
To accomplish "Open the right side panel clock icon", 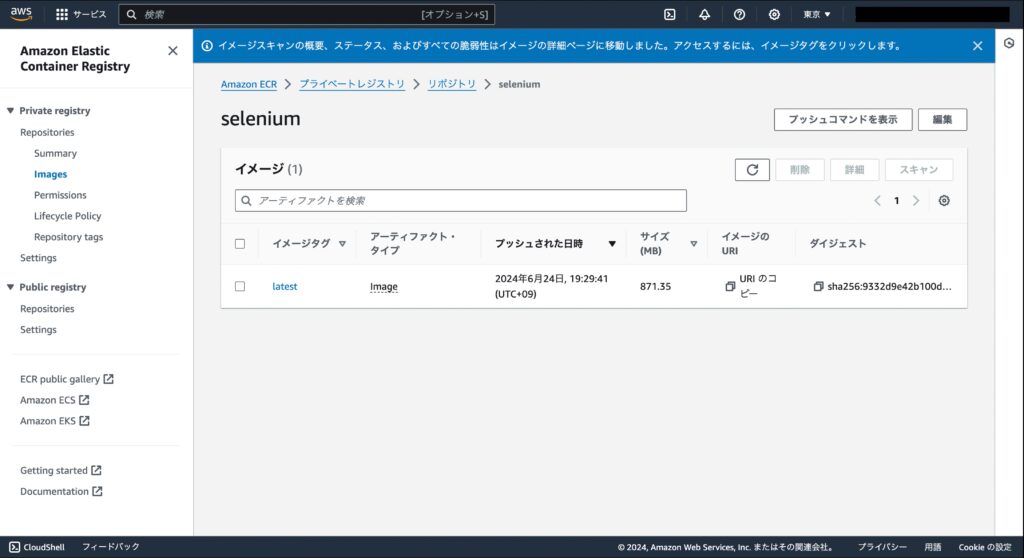I will [x=1009, y=43].
